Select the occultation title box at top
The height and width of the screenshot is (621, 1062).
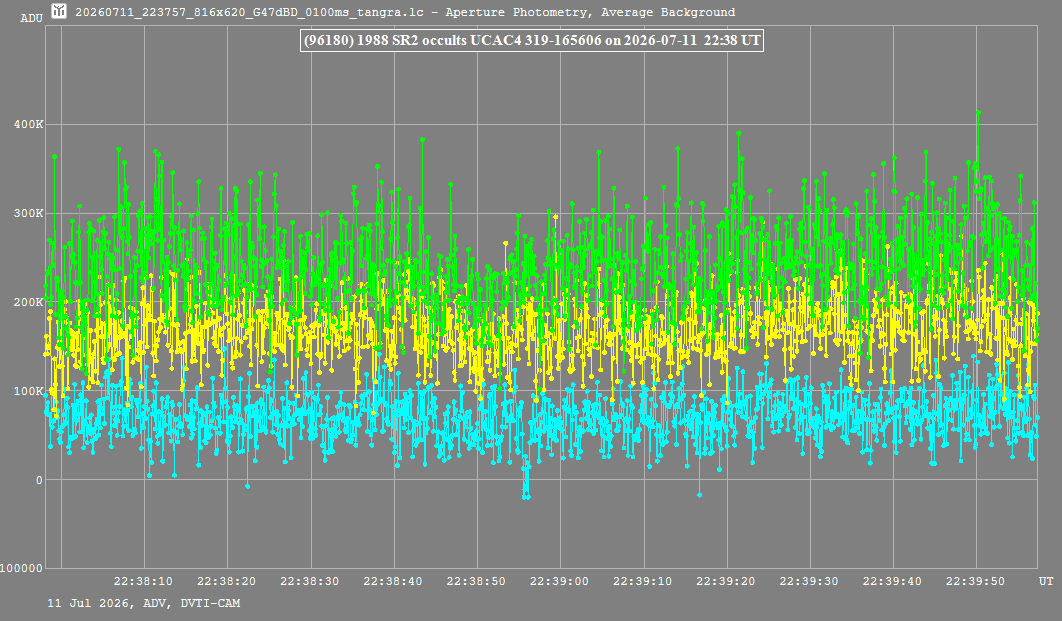(x=532, y=41)
